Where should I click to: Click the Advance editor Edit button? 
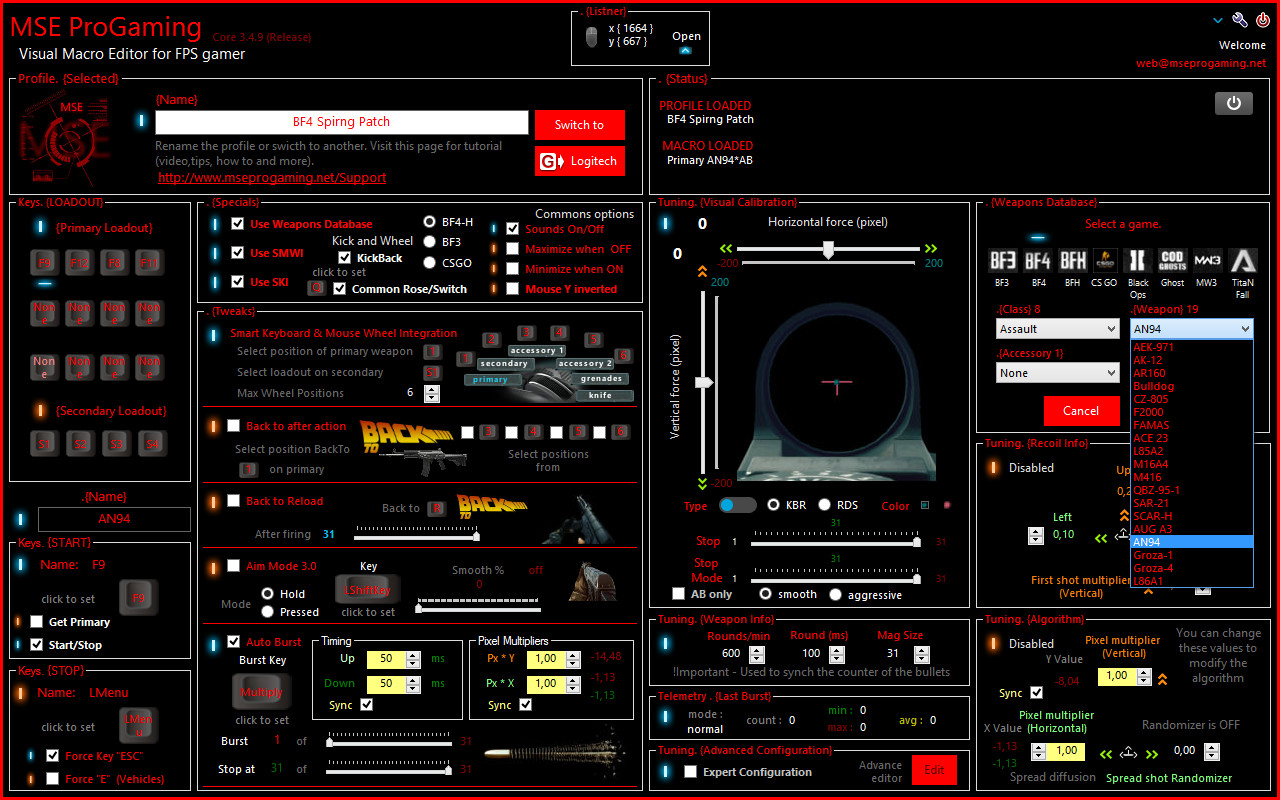coord(934,770)
